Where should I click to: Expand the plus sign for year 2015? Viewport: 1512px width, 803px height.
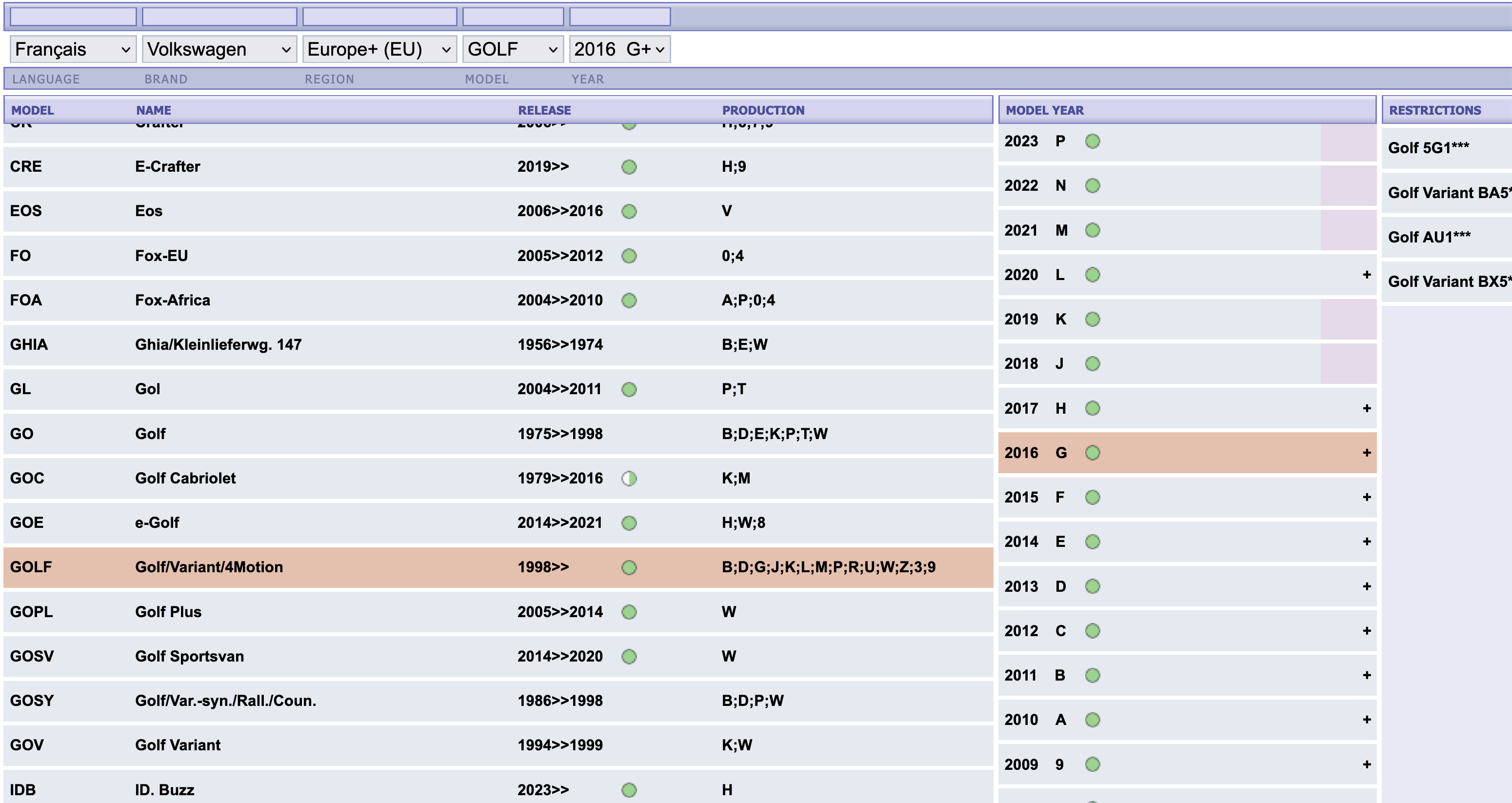click(1367, 497)
